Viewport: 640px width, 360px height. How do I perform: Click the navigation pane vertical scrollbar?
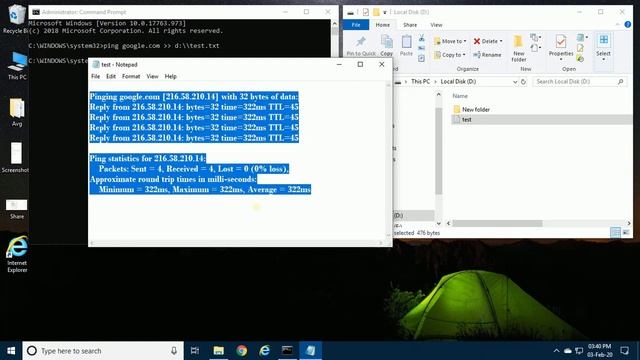pyautogui.click(x=439, y=151)
